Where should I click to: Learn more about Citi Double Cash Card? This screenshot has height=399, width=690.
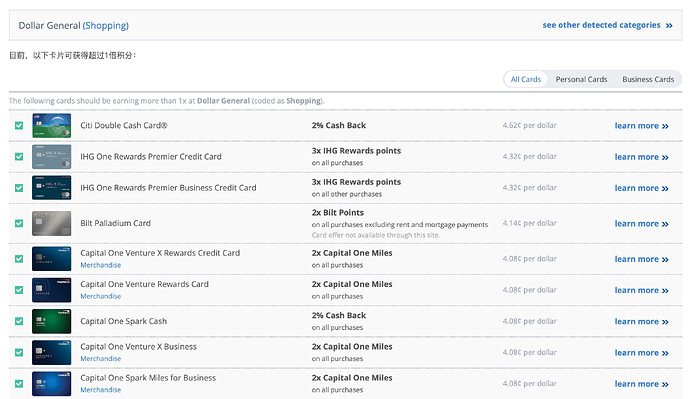click(642, 126)
